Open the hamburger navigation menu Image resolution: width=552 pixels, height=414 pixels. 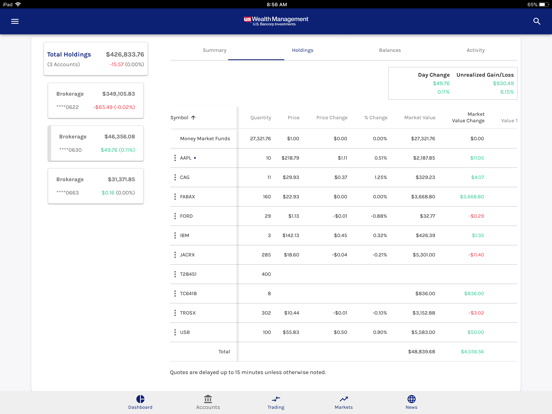[x=15, y=21]
